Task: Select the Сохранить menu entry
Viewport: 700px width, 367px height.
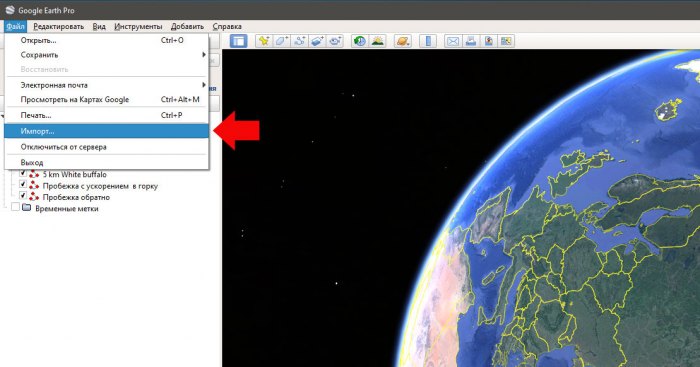Action: pos(106,55)
